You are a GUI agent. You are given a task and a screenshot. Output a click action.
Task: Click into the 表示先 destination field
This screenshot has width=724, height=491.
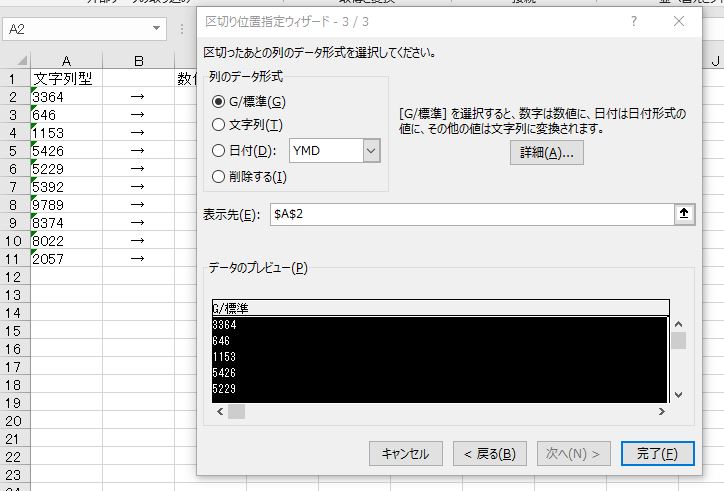click(x=472, y=214)
